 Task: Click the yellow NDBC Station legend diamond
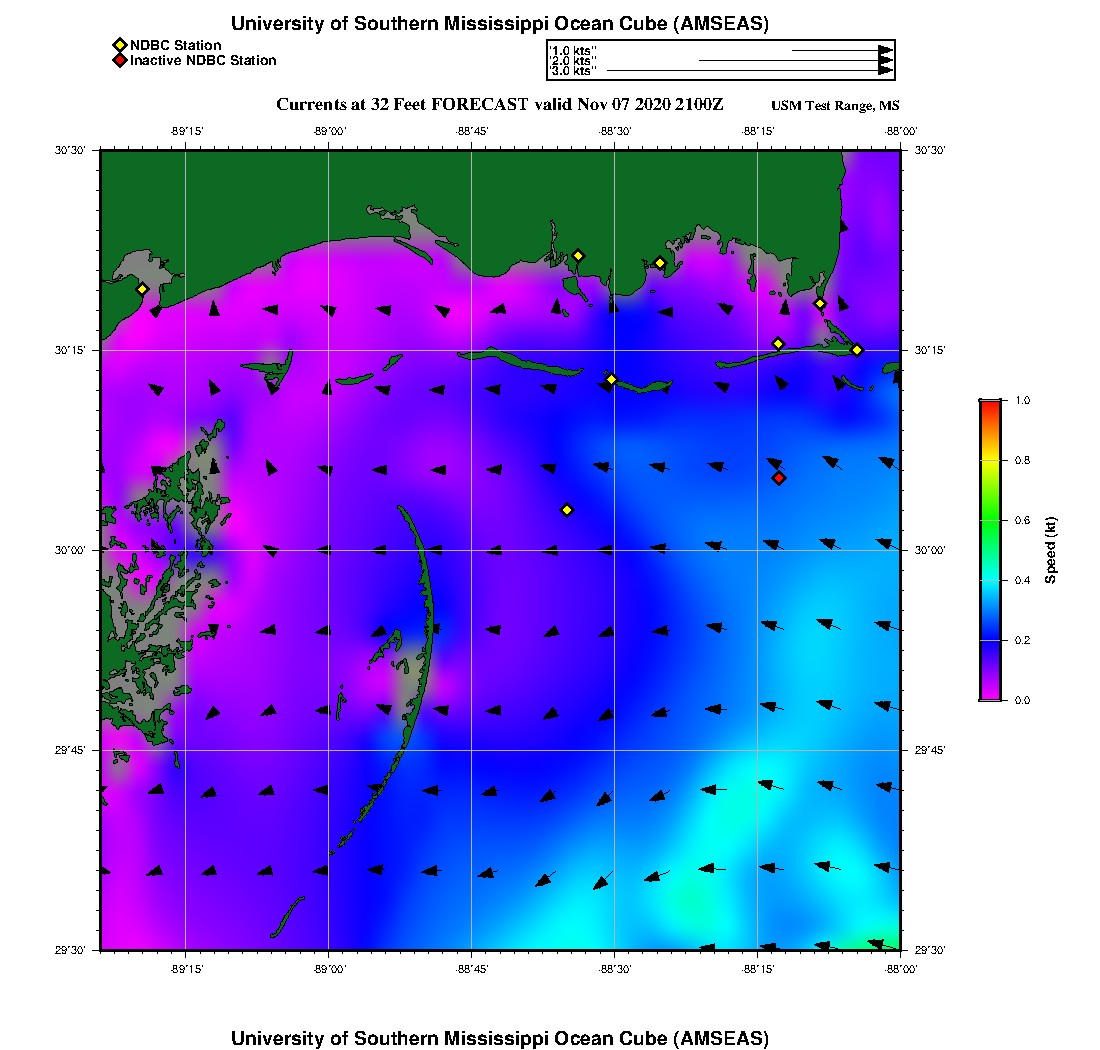pos(119,46)
